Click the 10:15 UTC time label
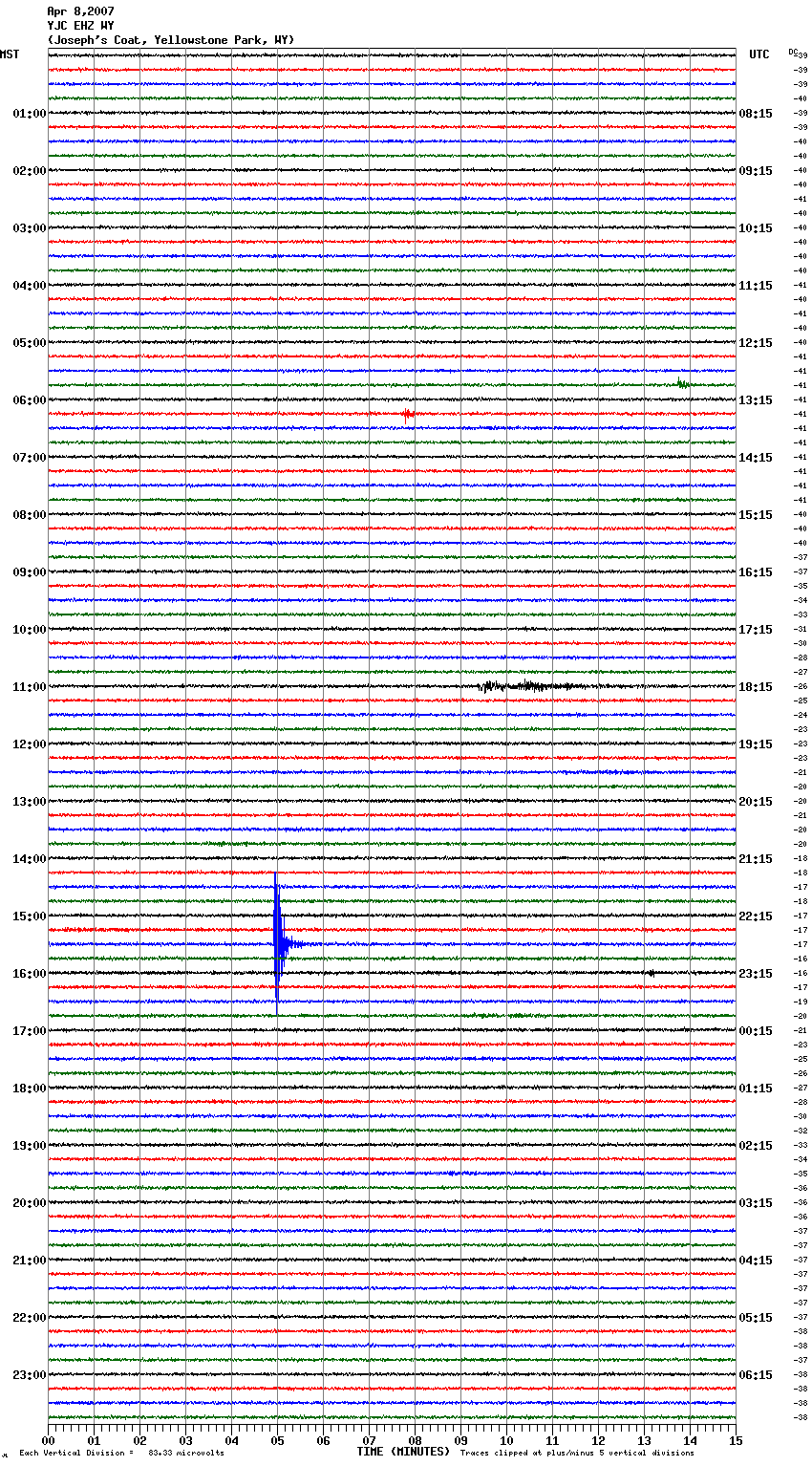The height and width of the screenshot is (1466, 812). tap(756, 228)
